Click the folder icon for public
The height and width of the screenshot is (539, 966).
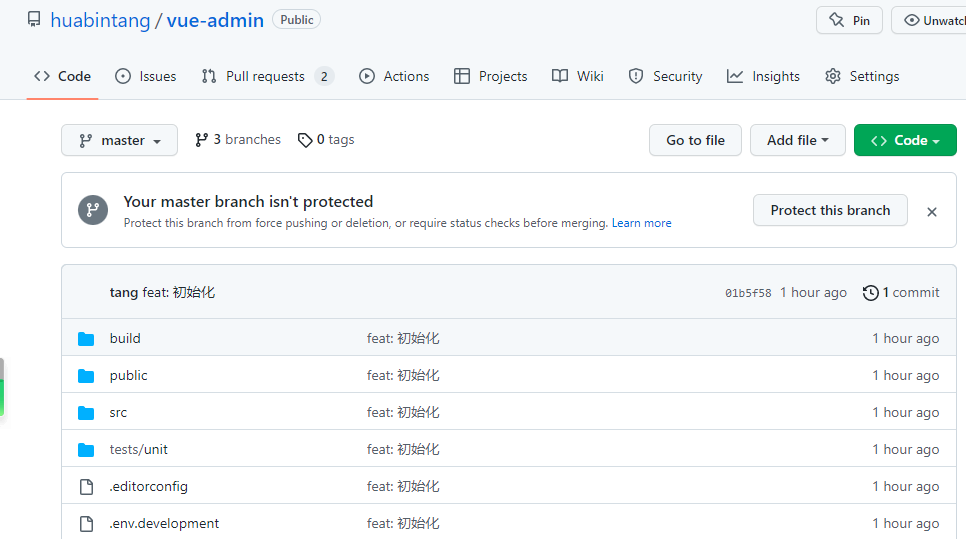(86, 375)
